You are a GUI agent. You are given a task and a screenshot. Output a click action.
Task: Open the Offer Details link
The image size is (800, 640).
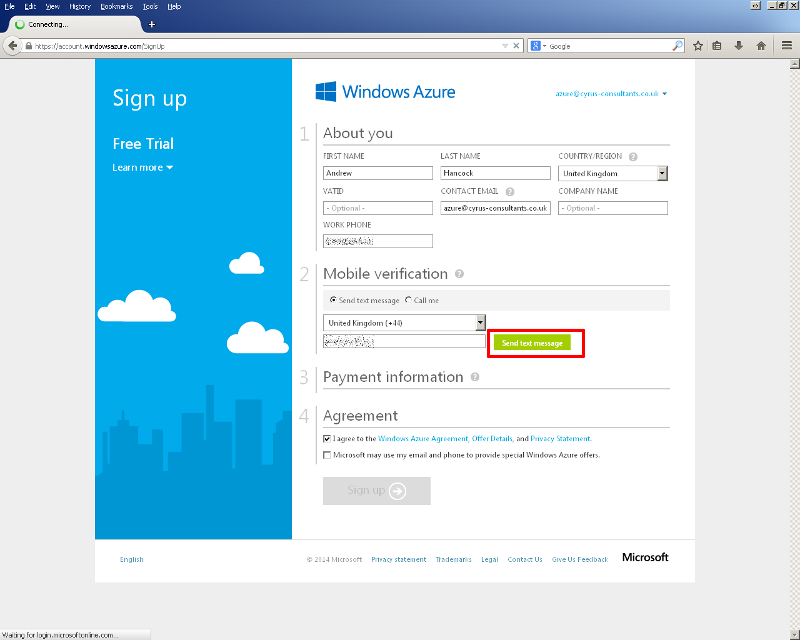492,439
